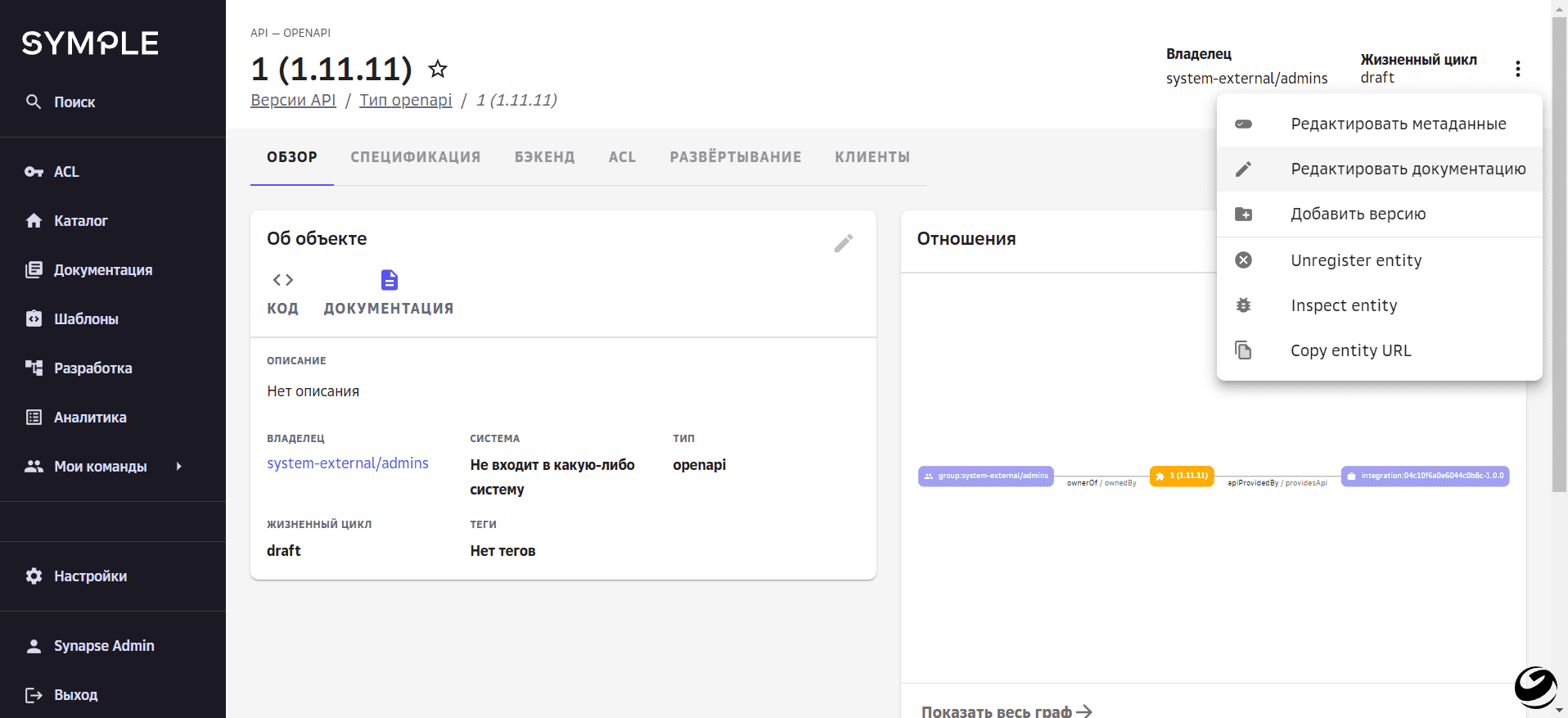Click the page vertical scrollbar

(1559, 254)
